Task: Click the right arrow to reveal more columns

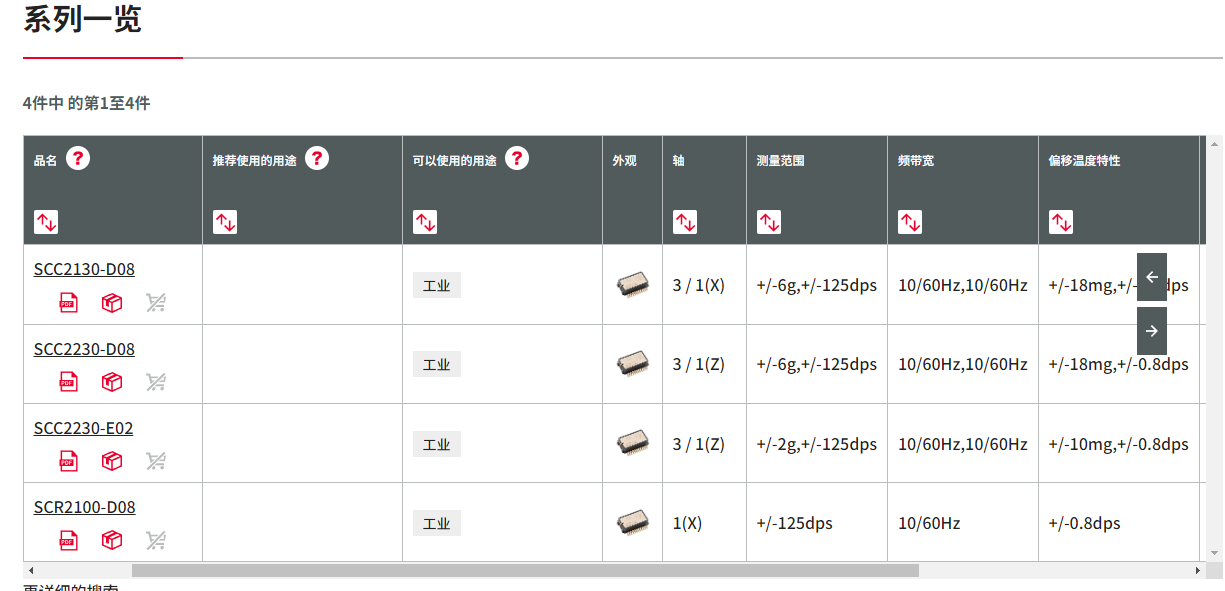Action: pos(1151,330)
